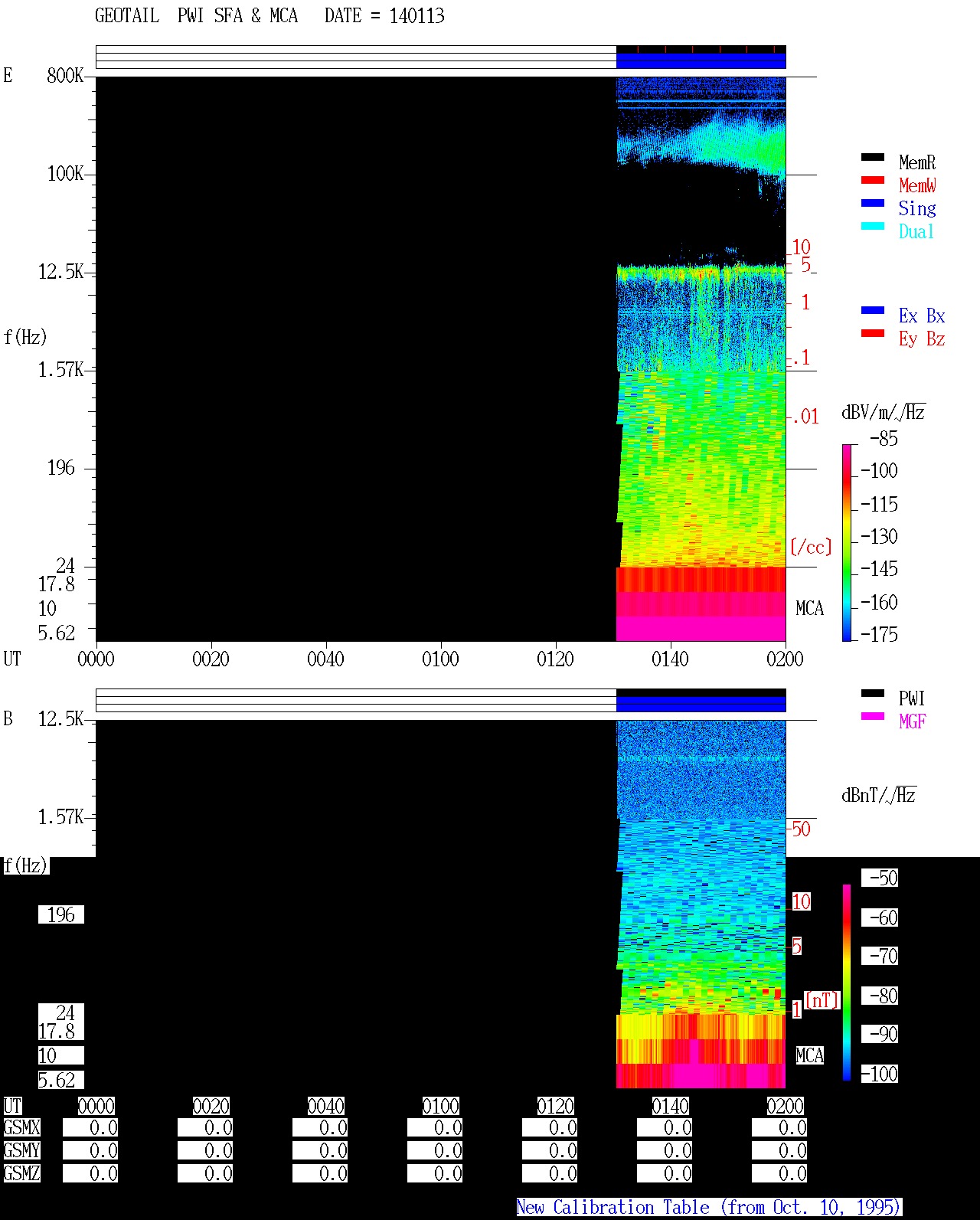Click the blue mode status bar above the B spectrogram
Screen dimensions: 980x1220
click(x=701, y=704)
